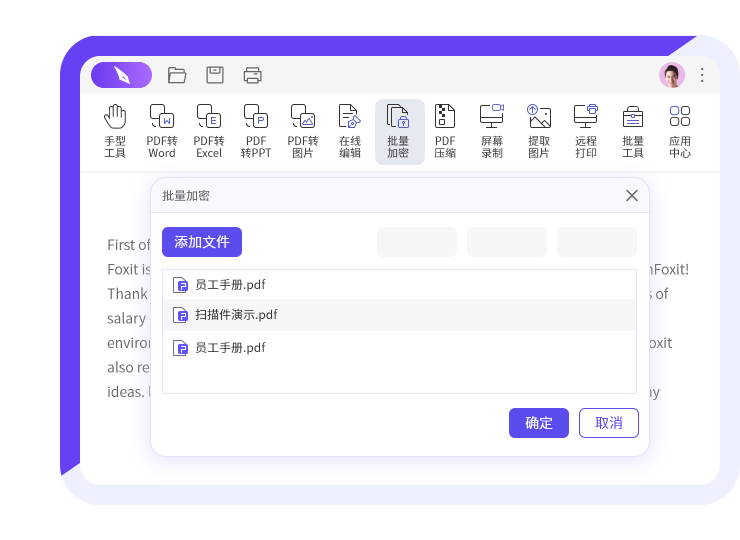Screen dimensions: 740x540
Task: Open the three-dot more options menu
Action: coord(702,75)
